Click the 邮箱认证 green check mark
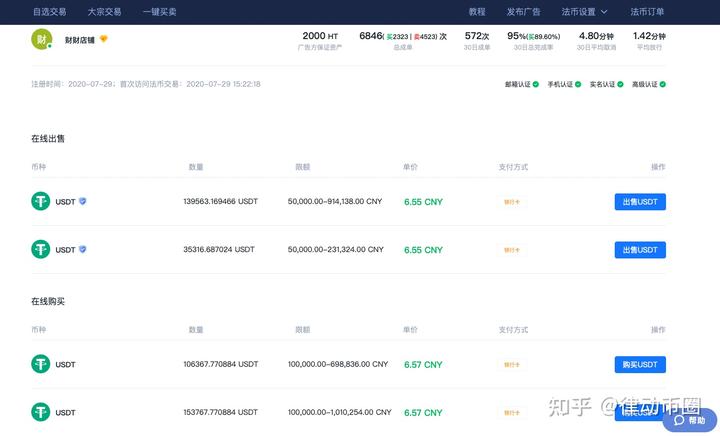720x436 pixels. click(x=536, y=84)
